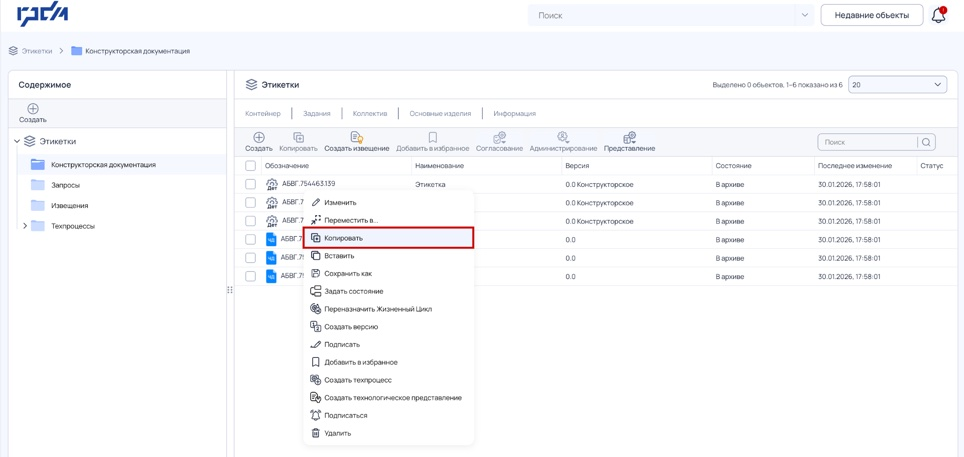
Task: Click the Добавить в избранное toolbar icon
Action: [x=433, y=138]
